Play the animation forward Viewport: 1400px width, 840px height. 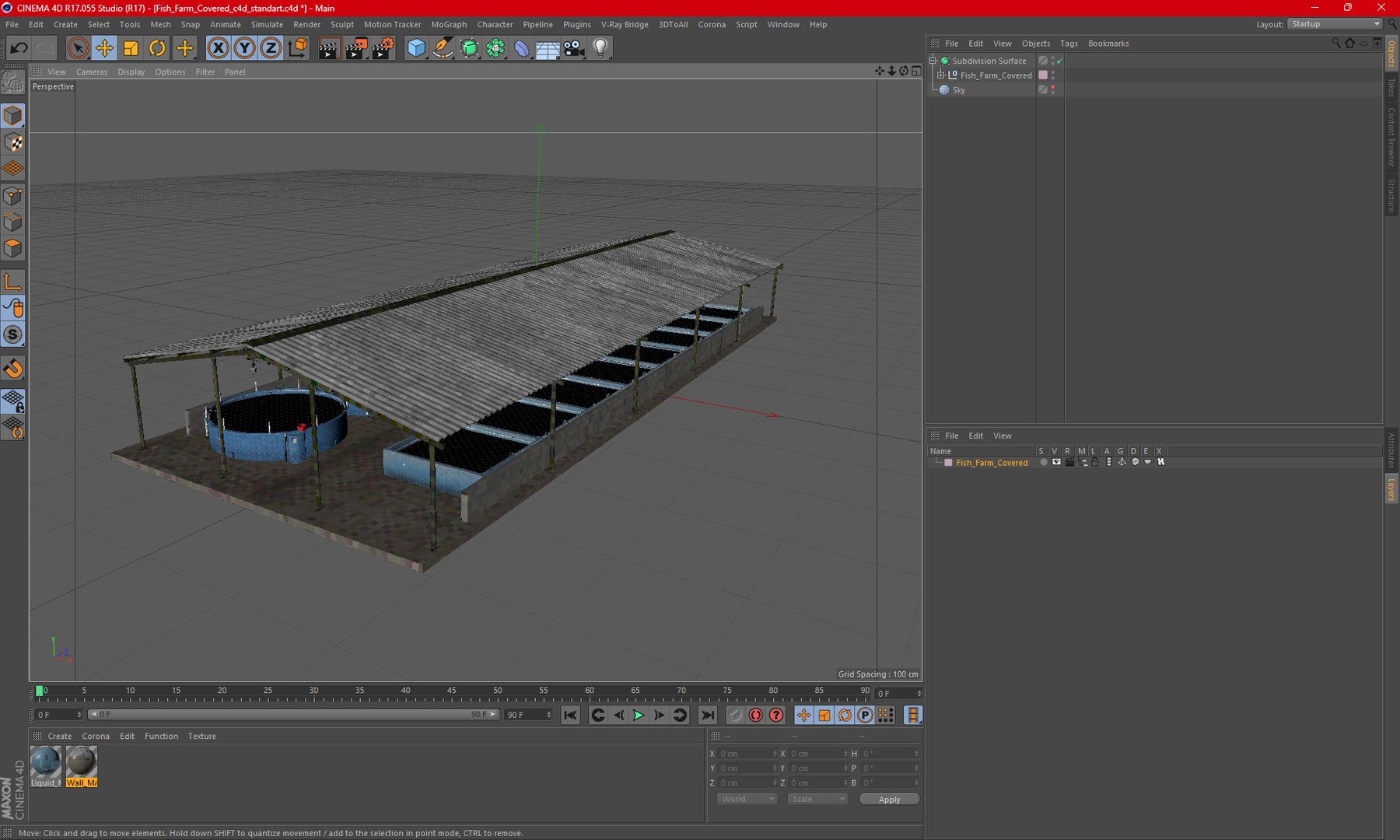tap(639, 715)
